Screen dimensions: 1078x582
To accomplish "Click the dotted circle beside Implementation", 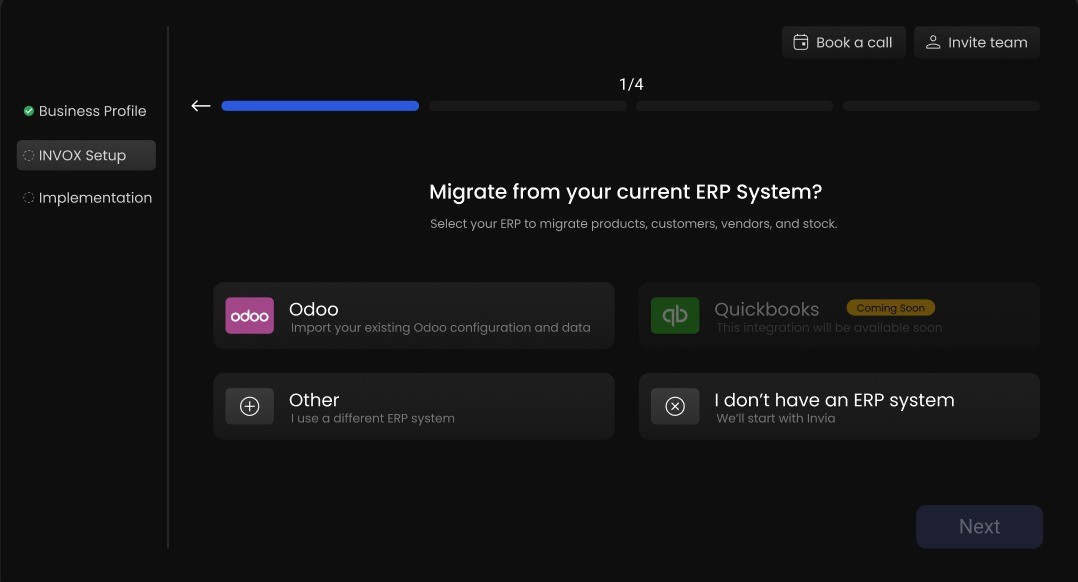I will click(x=28, y=198).
